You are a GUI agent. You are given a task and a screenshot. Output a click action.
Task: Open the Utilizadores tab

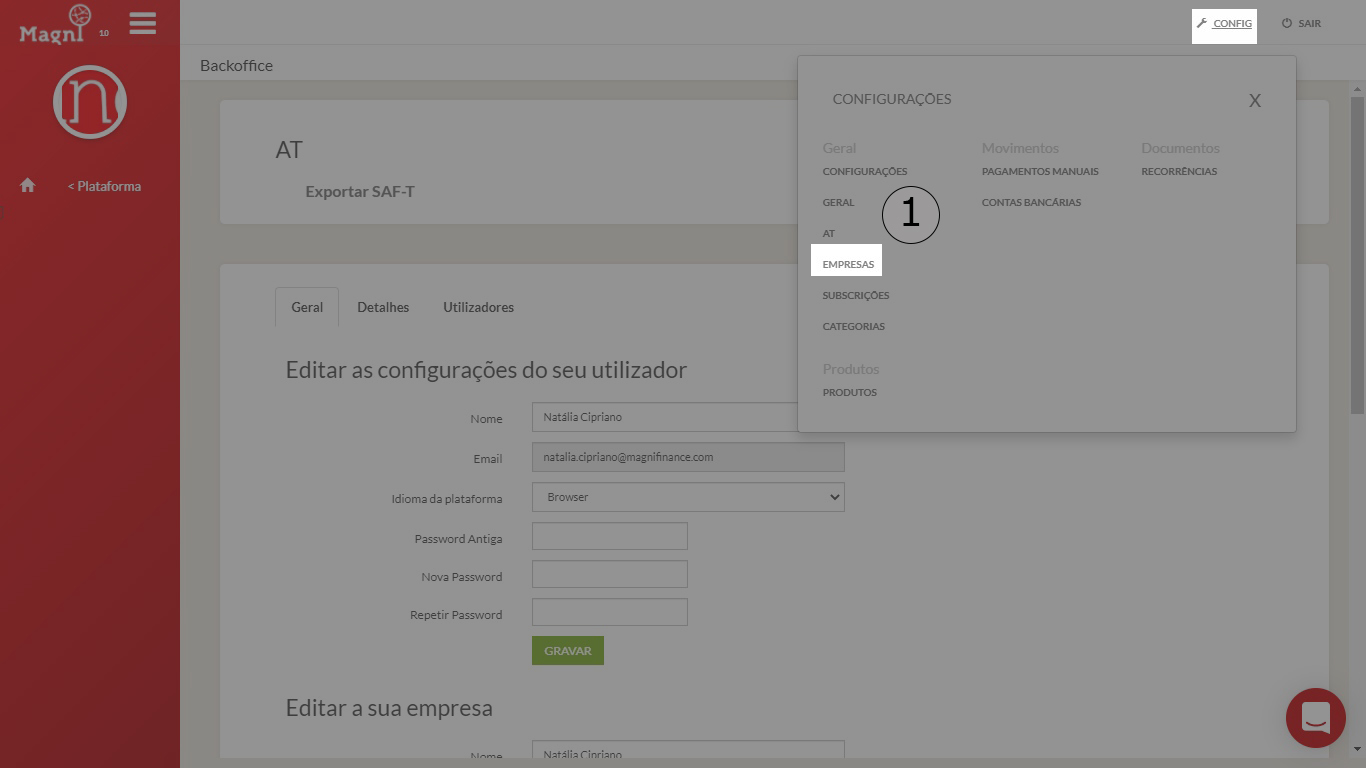coord(478,306)
